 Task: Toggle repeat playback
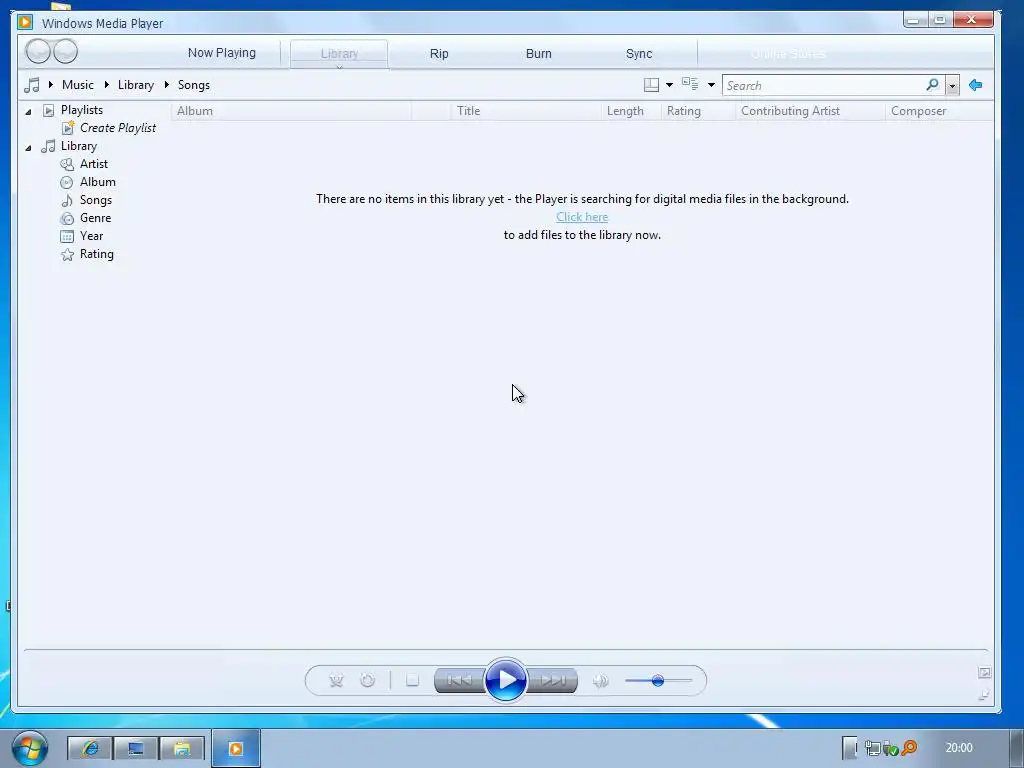point(368,680)
